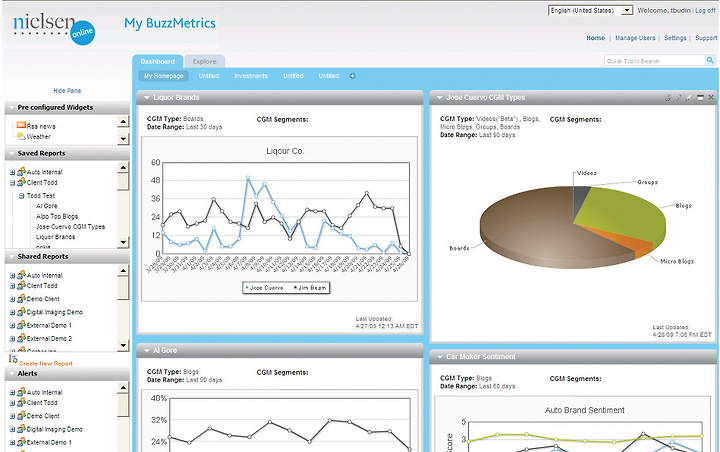720x452 pixels.
Task: Collapse the Al Gore widget
Action: [x=147, y=350]
